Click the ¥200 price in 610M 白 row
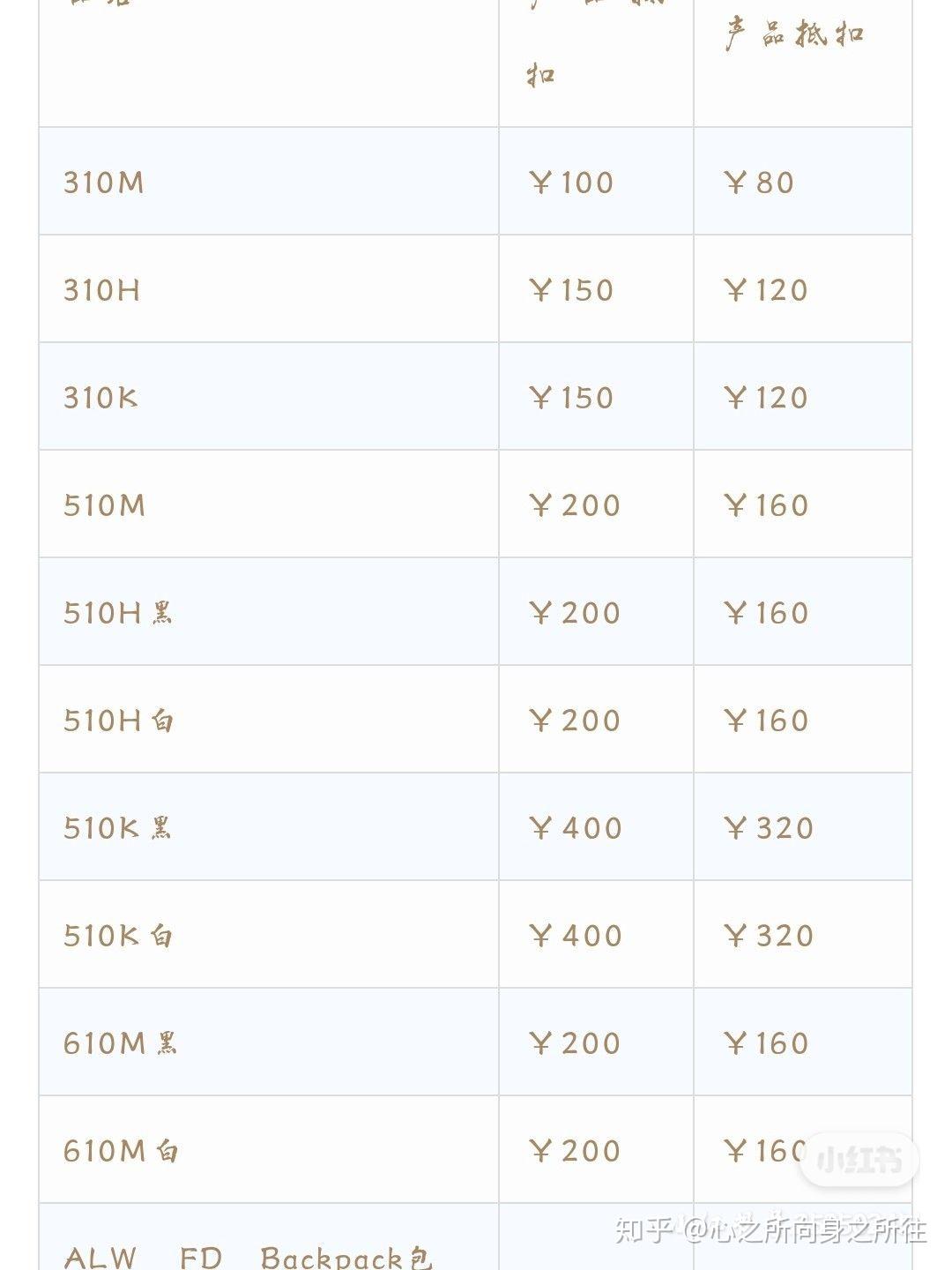This screenshot has height=1270, width=952. (575, 1151)
